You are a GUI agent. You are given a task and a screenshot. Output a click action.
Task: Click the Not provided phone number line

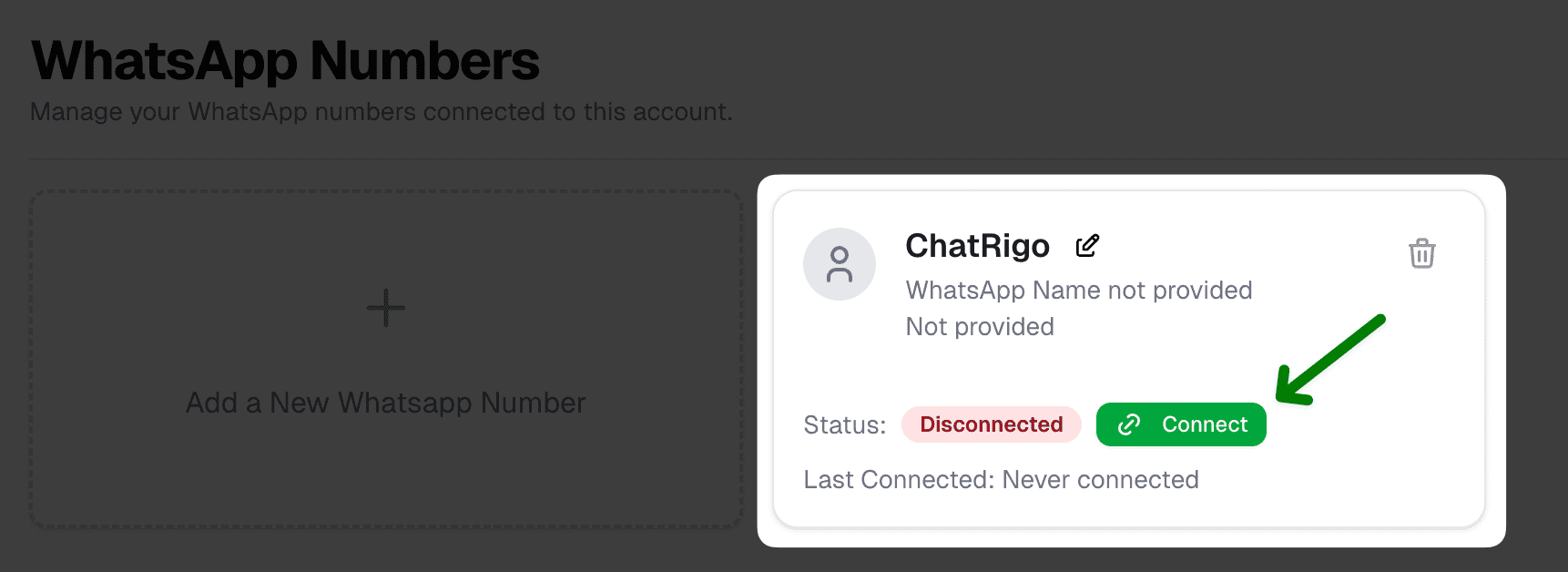coord(980,327)
